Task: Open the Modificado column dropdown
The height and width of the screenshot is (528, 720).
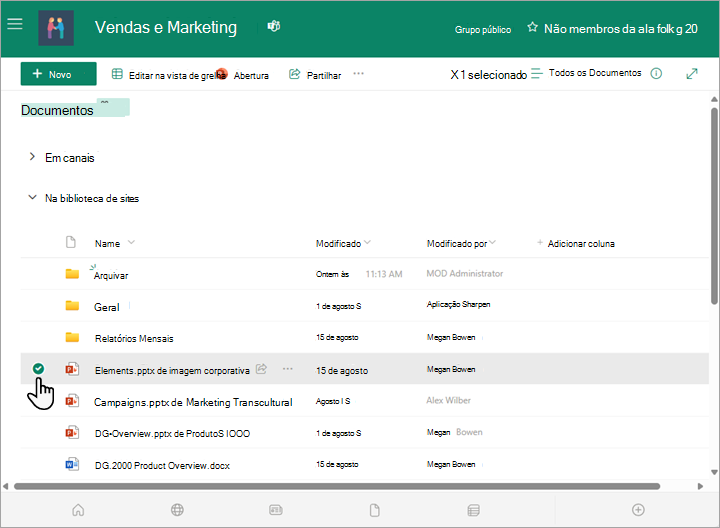Action: tap(367, 242)
